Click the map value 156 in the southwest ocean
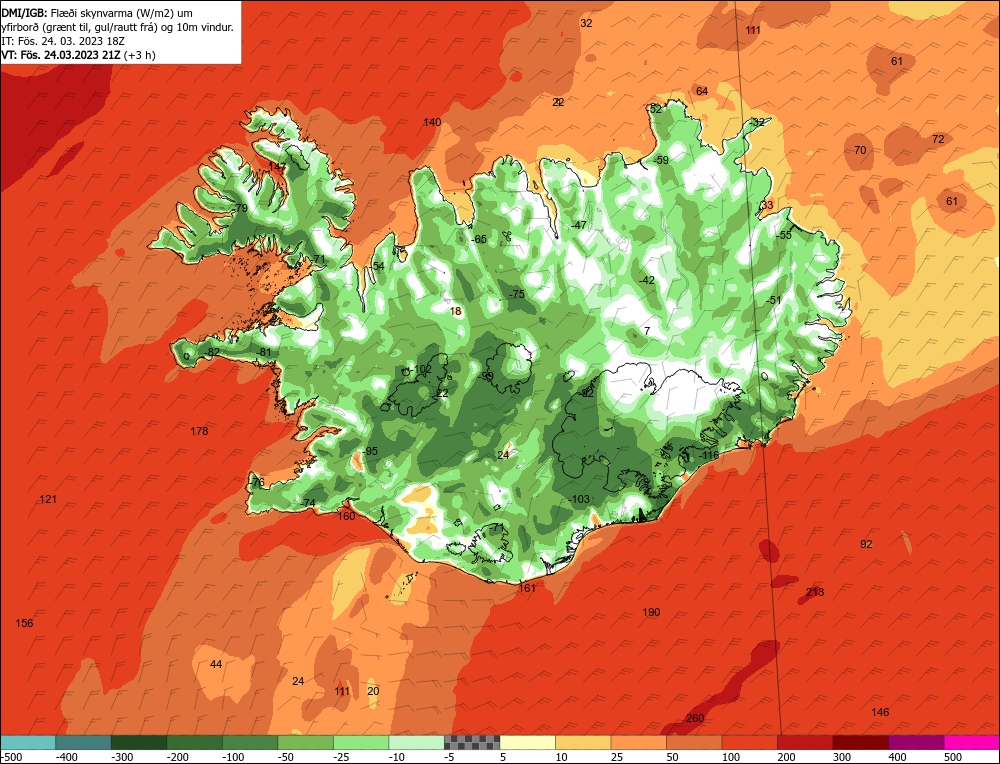This screenshot has width=1000, height=764. [24, 623]
